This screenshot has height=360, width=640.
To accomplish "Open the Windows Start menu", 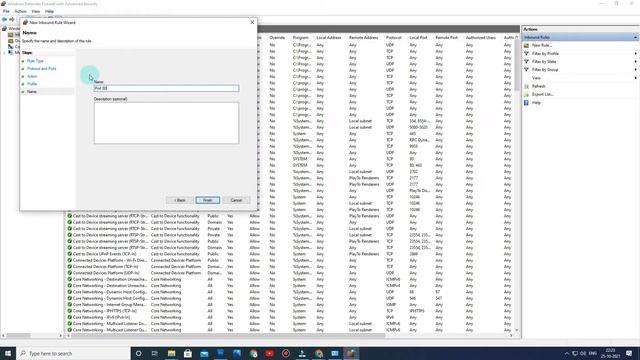I will (x=8, y=353).
